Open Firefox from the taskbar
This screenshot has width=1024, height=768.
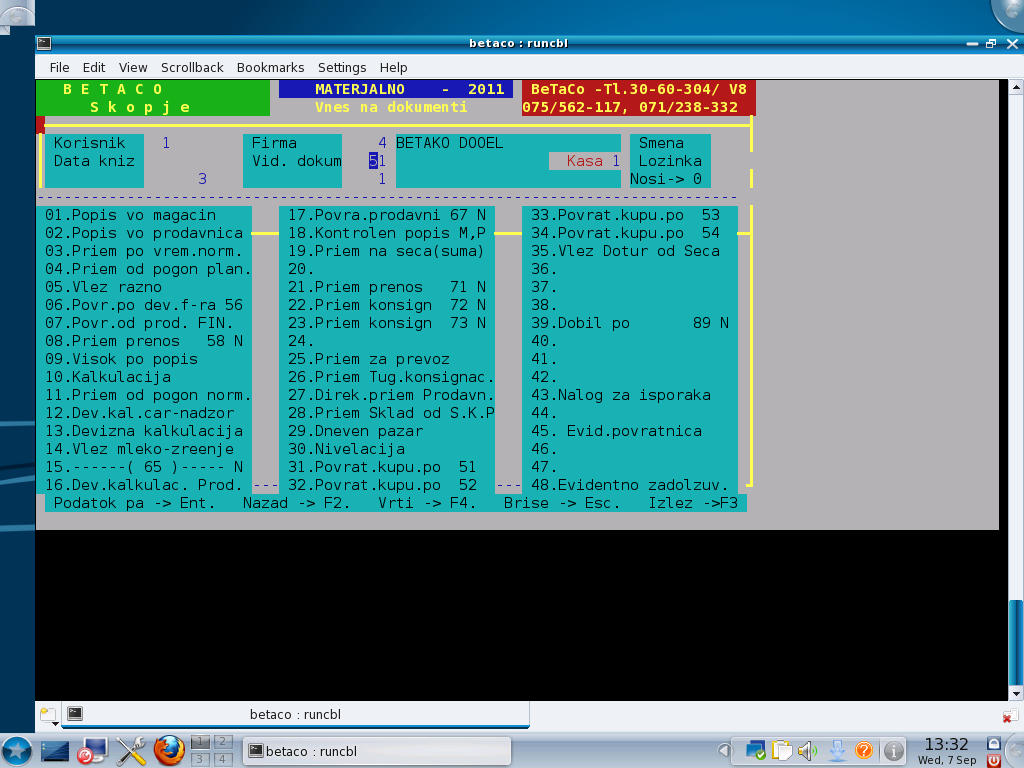pyautogui.click(x=168, y=751)
